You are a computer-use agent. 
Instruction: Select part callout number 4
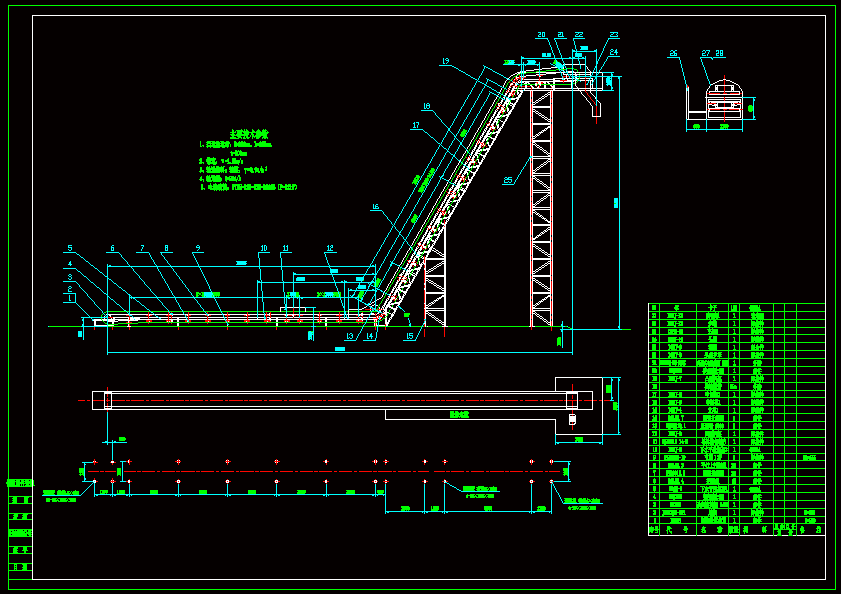[x=70, y=264]
